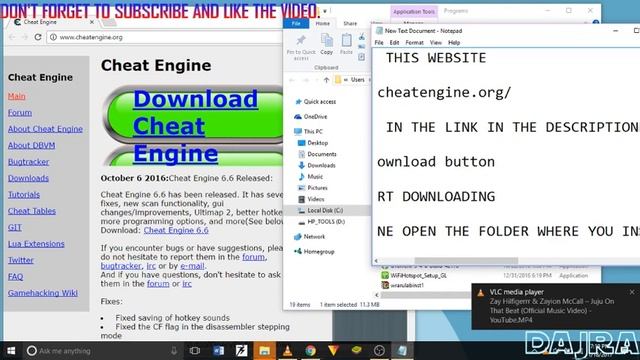Open About Cheat Engine sidebar link
The height and width of the screenshot is (360, 640).
tap(45, 129)
